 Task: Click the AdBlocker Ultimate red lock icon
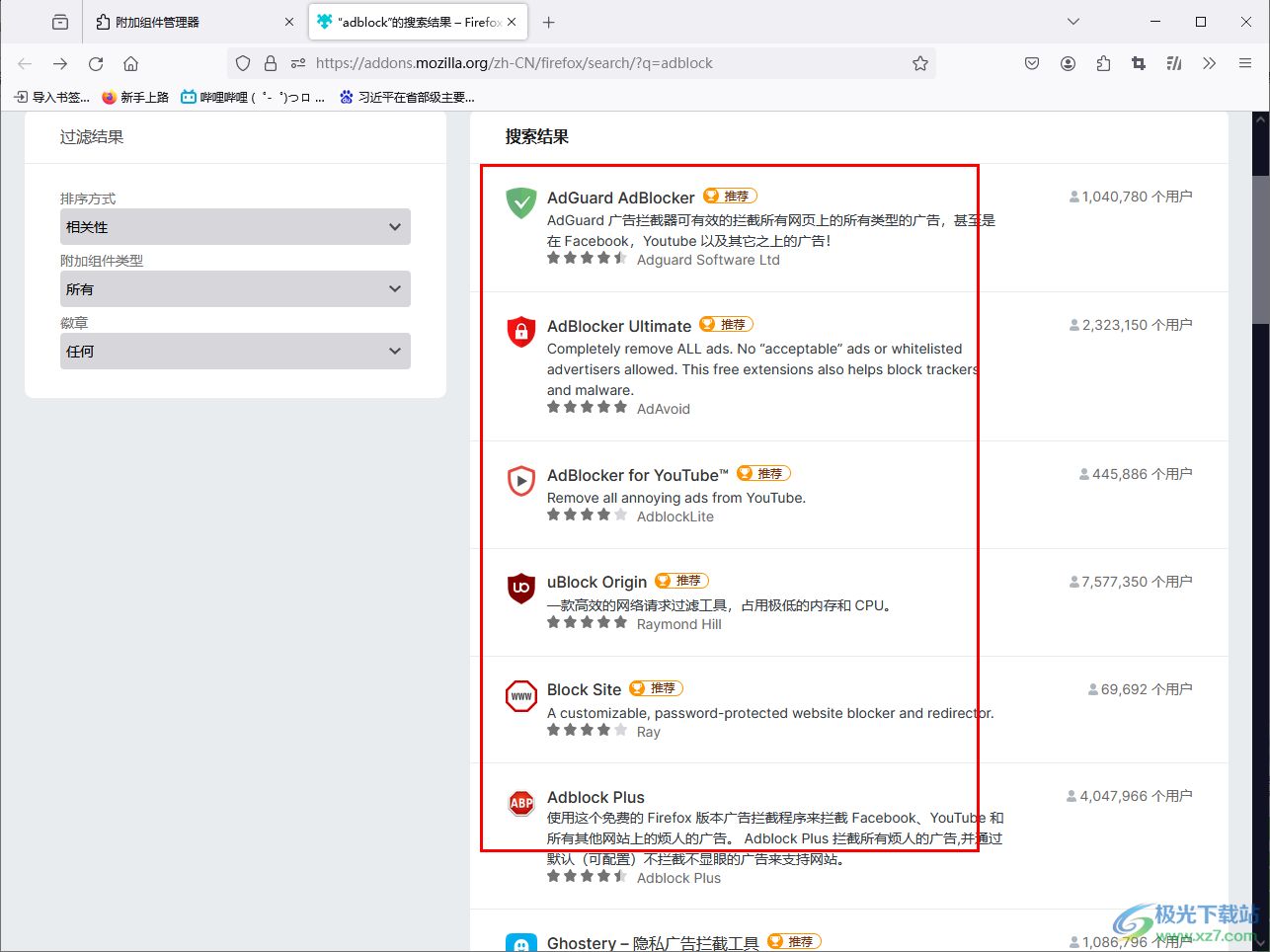tap(521, 332)
